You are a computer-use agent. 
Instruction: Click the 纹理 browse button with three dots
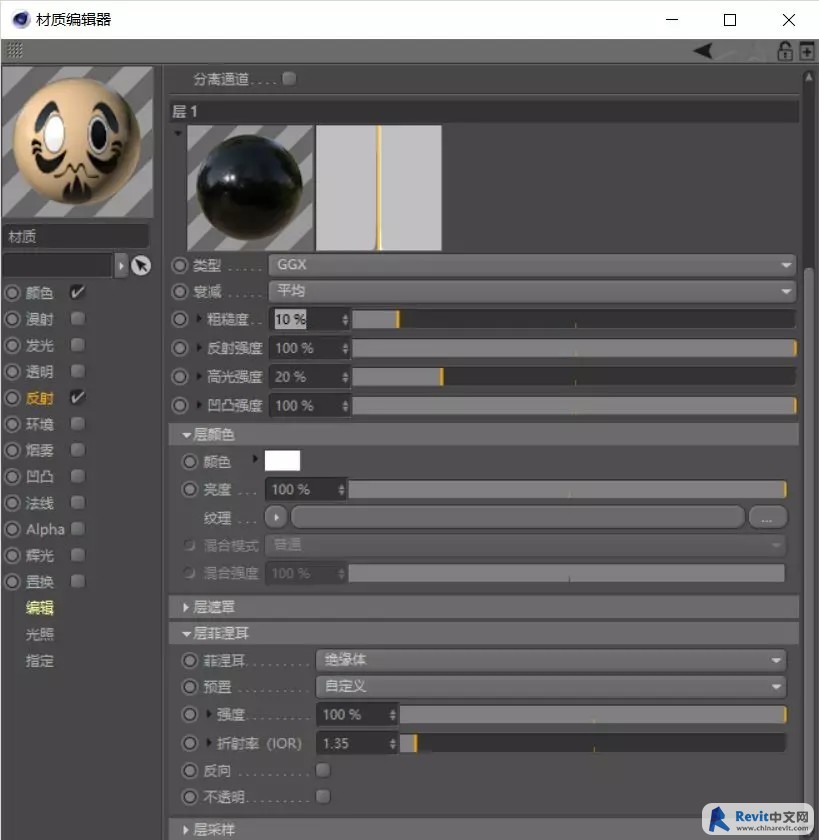(x=768, y=518)
